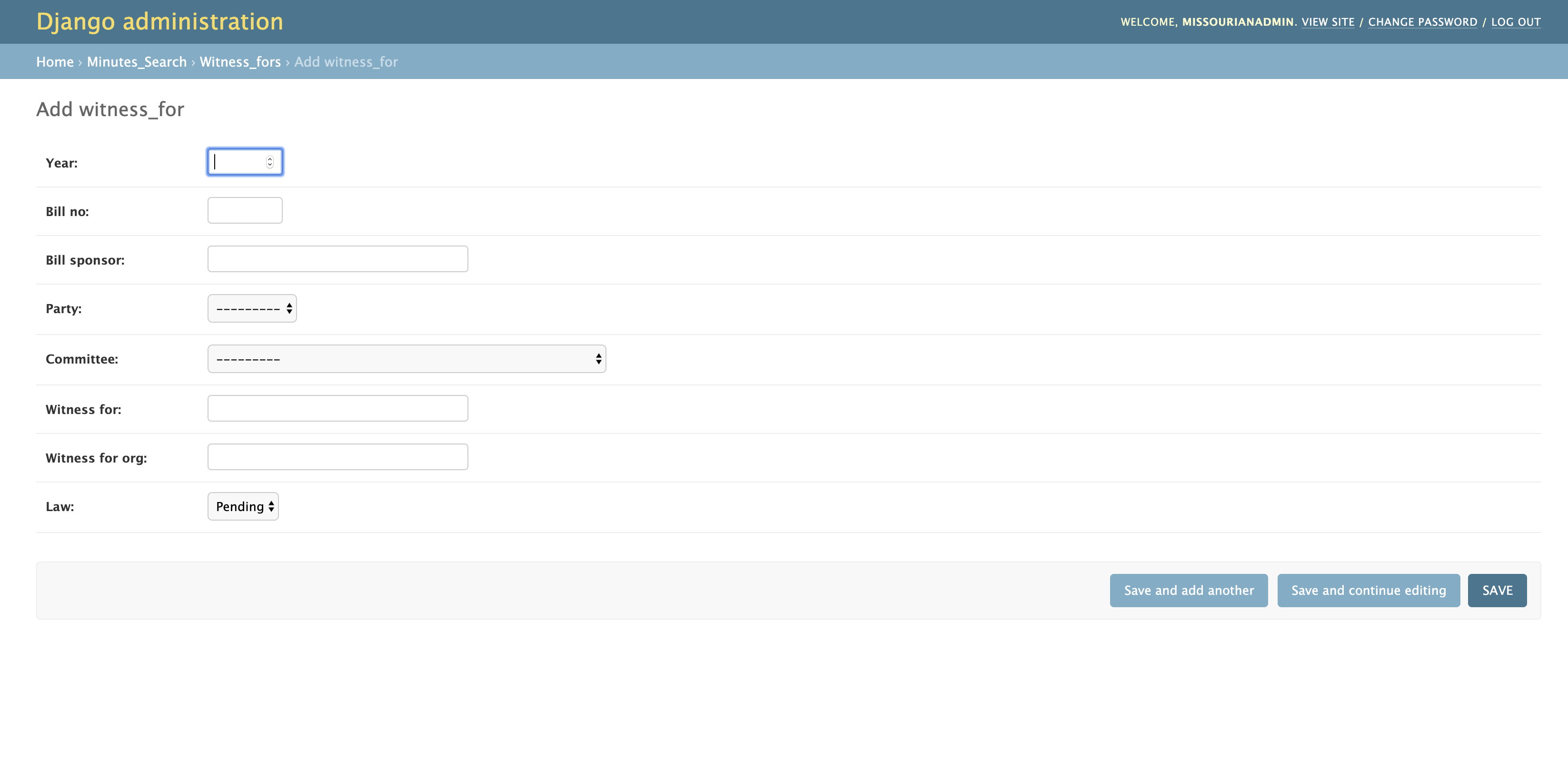1568x769 pixels.
Task: Expand the Committee dropdown list
Action: pos(406,359)
